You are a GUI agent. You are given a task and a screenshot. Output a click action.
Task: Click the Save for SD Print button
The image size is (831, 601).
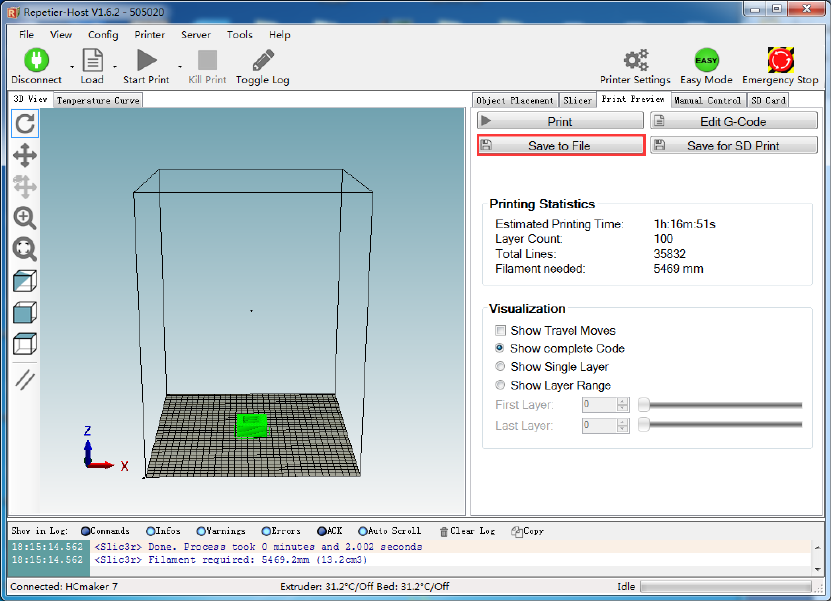click(x=733, y=145)
